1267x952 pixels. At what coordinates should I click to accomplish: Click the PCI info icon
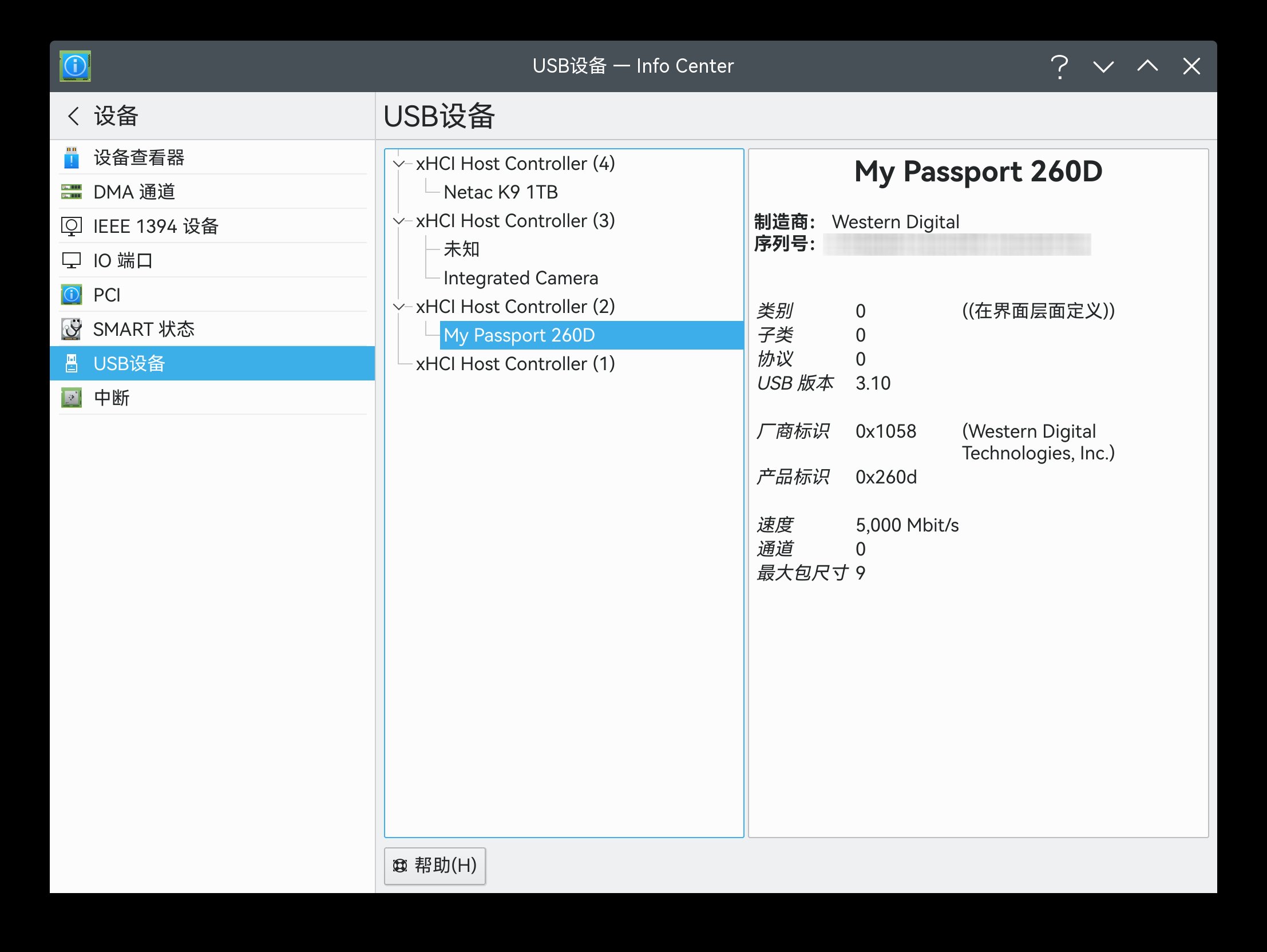click(71, 295)
